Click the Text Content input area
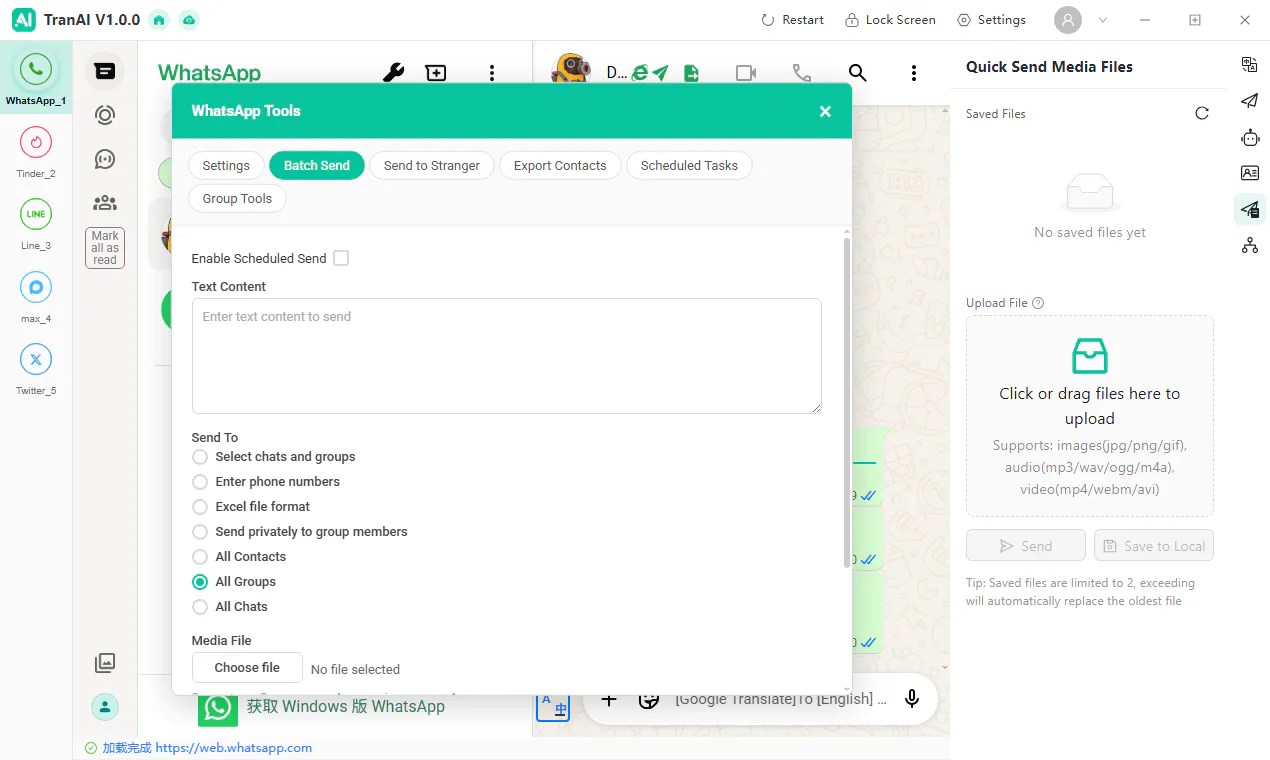This screenshot has height=760, width=1270. pyautogui.click(x=507, y=356)
